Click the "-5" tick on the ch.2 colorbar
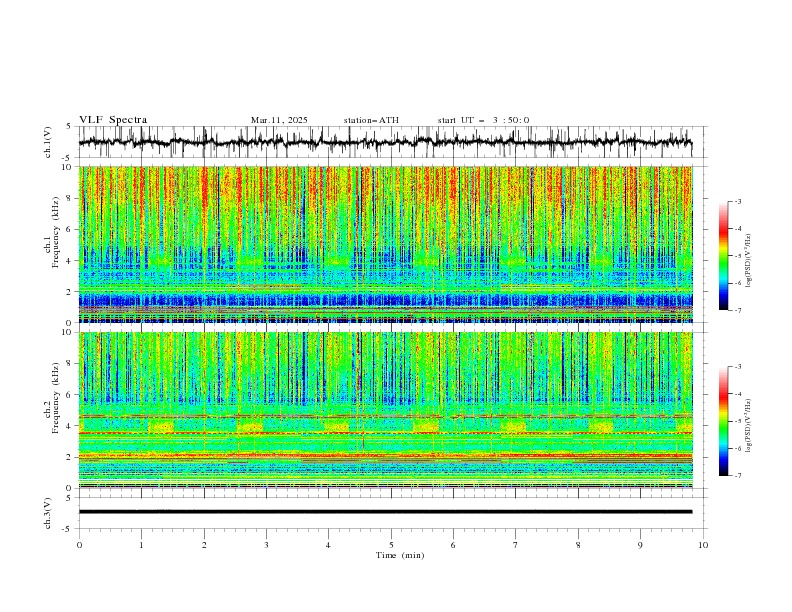The height and width of the screenshot is (612, 792). [x=738, y=421]
